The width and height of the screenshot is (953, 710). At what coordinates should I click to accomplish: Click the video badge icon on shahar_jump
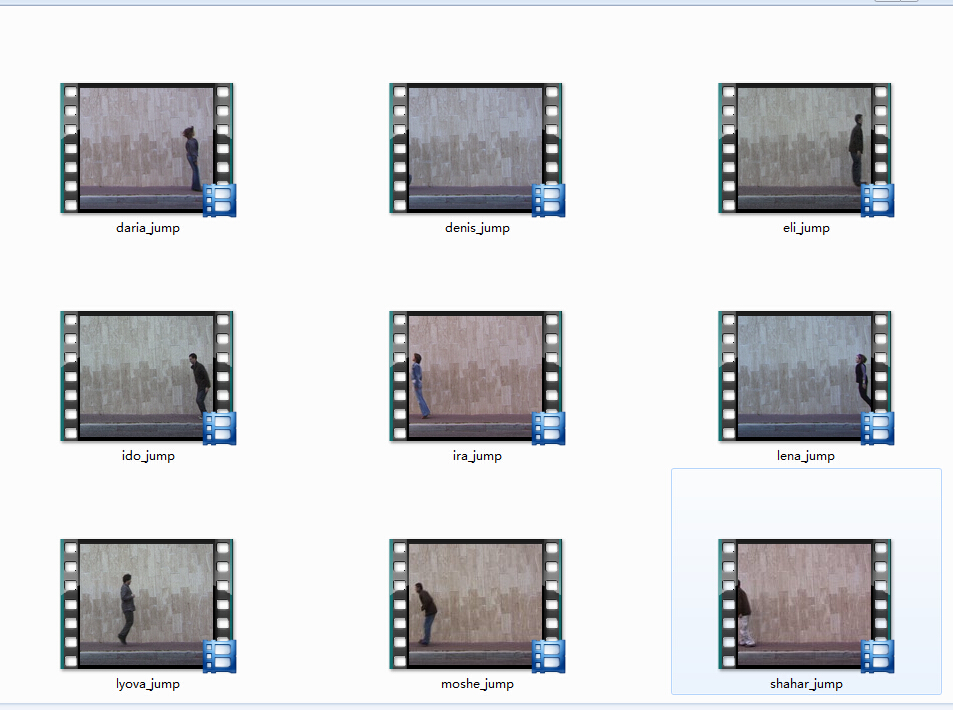click(878, 656)
